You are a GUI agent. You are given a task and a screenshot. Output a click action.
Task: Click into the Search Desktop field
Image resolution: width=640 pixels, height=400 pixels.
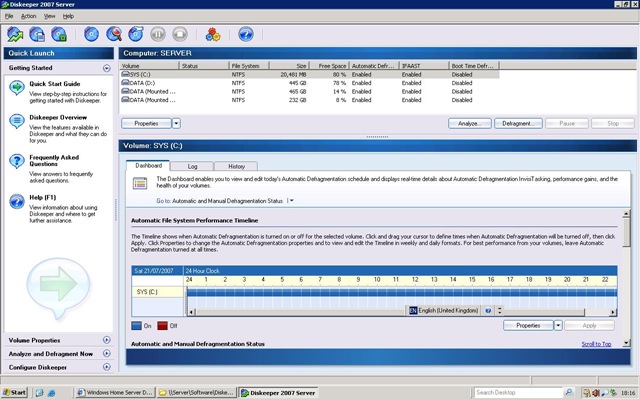coord(518,392)
